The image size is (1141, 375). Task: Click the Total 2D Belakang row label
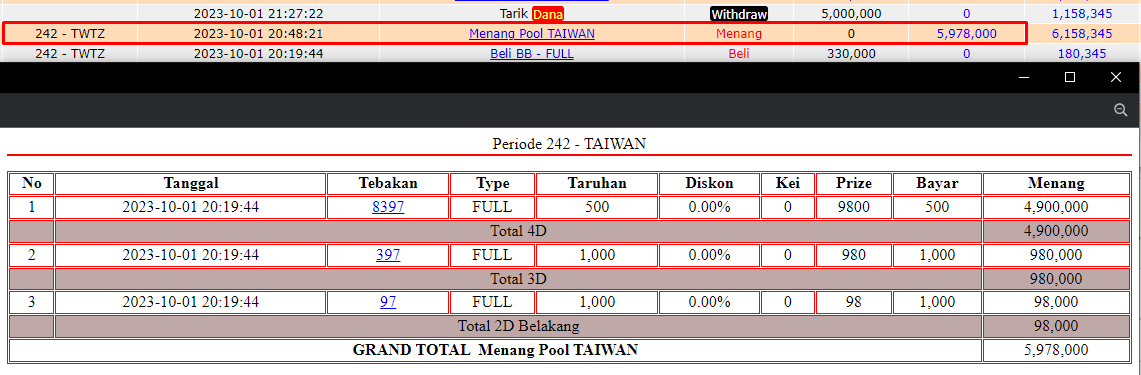(x=518, y=326)
